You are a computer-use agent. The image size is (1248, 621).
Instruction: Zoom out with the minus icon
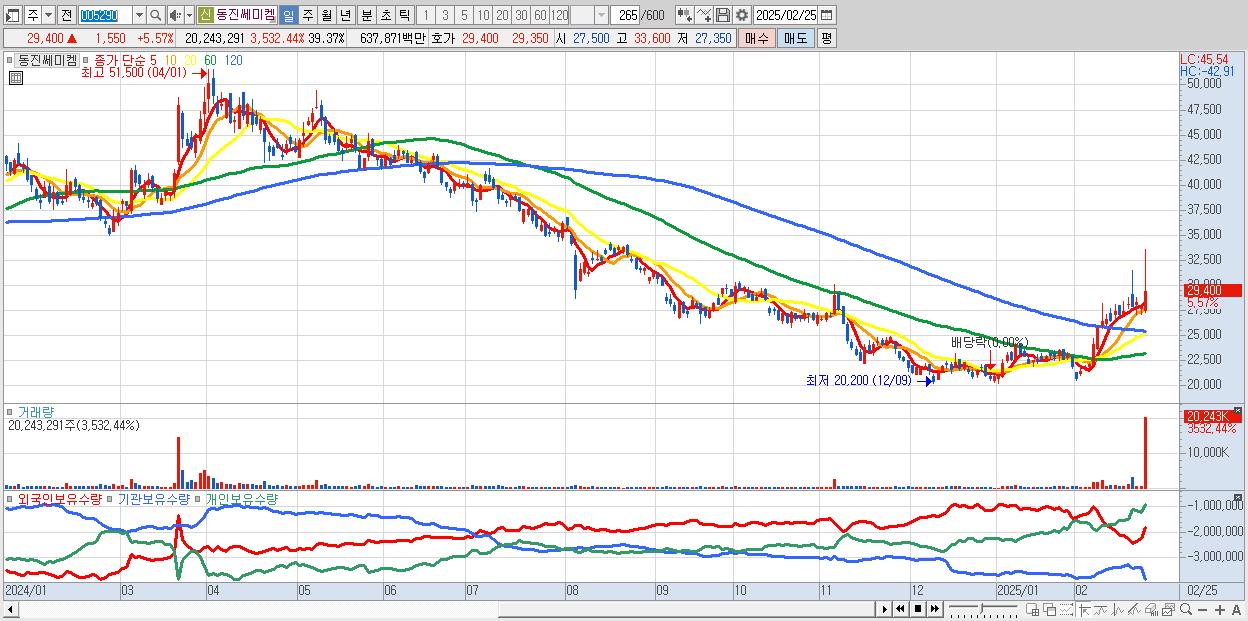click(x=1203, y=610)
